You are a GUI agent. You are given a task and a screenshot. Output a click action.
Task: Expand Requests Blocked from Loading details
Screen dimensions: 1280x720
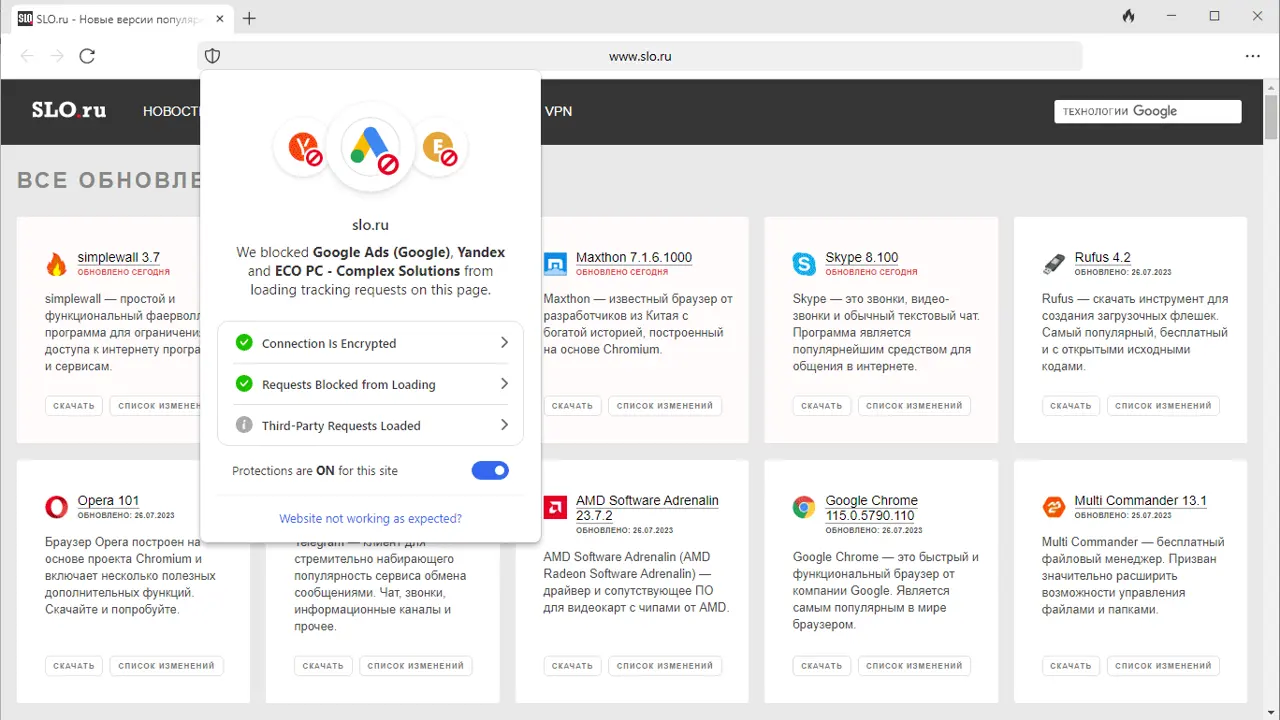370,384
